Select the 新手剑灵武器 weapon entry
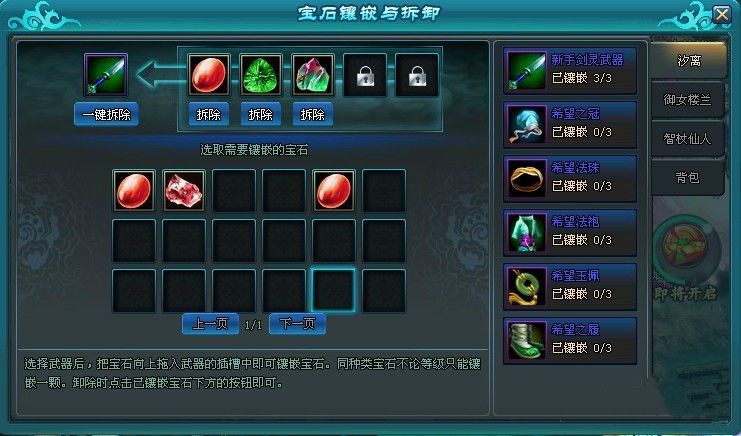This screenshot has width=741, height=436. point(570,71)
